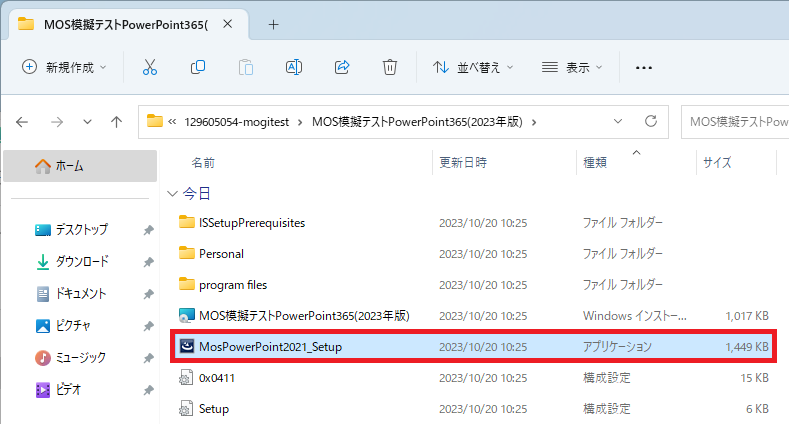Click the アプリケーション type cell

(617, 347)
